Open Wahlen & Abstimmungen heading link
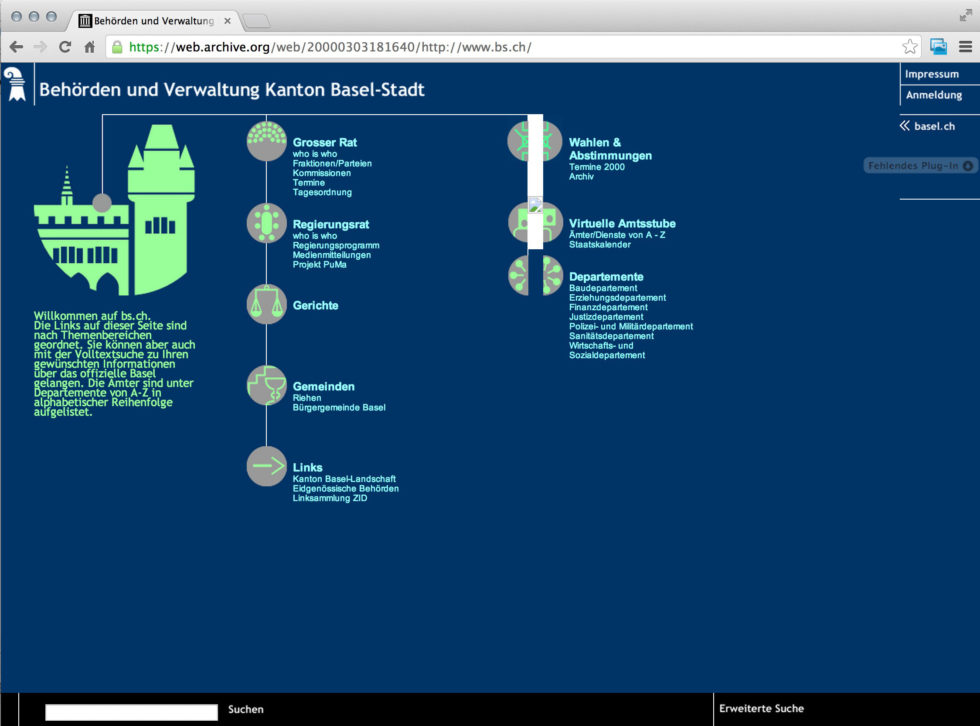The image size is (980, 726). 610,149
